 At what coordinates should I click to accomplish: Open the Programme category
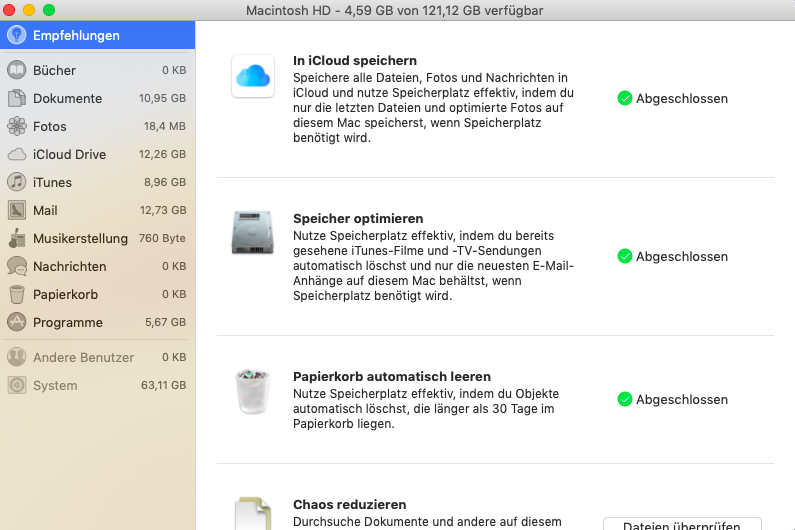point(67,323)
